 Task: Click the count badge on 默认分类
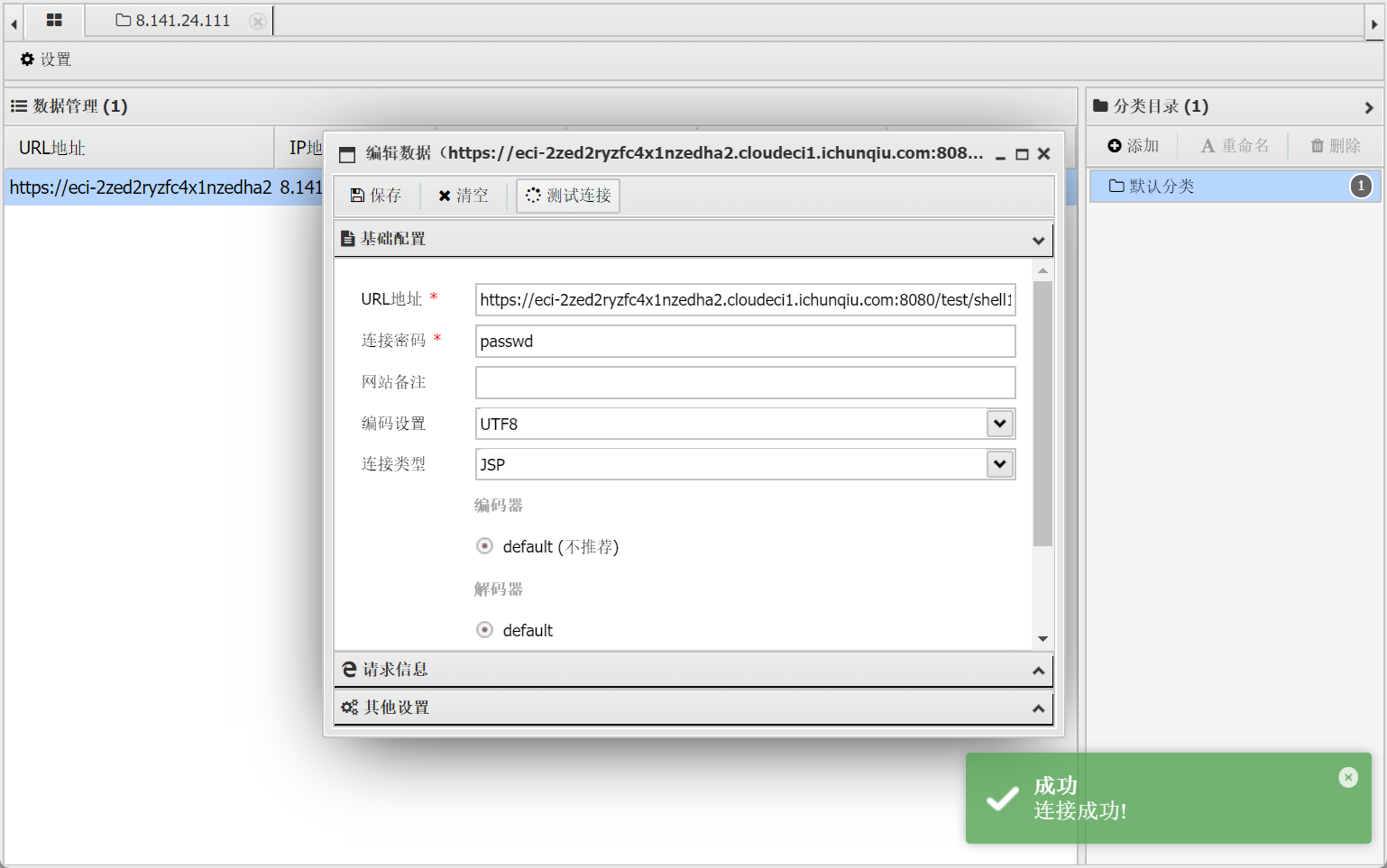coord(1361,187)
